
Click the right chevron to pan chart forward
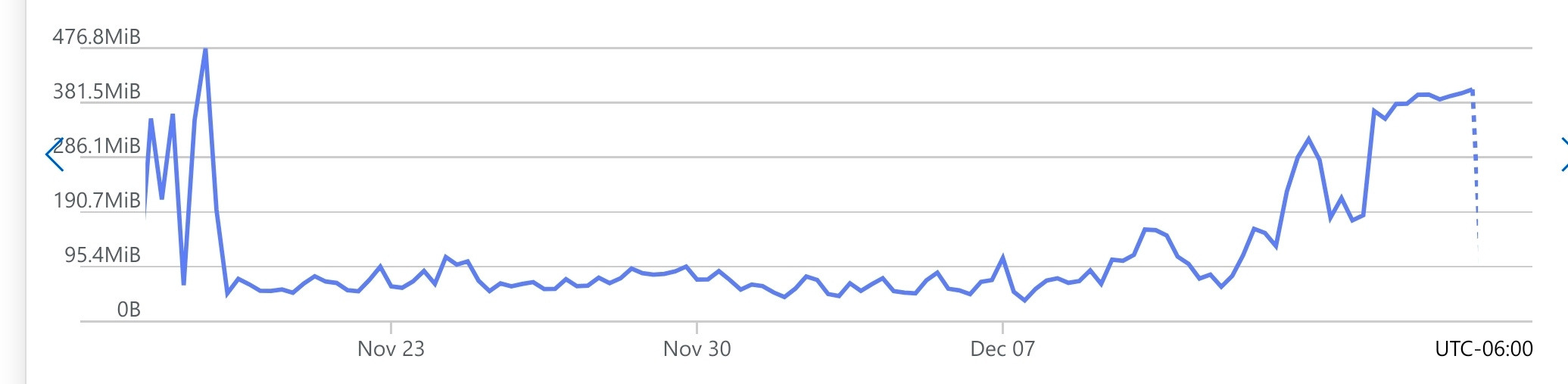[1563, 155]
